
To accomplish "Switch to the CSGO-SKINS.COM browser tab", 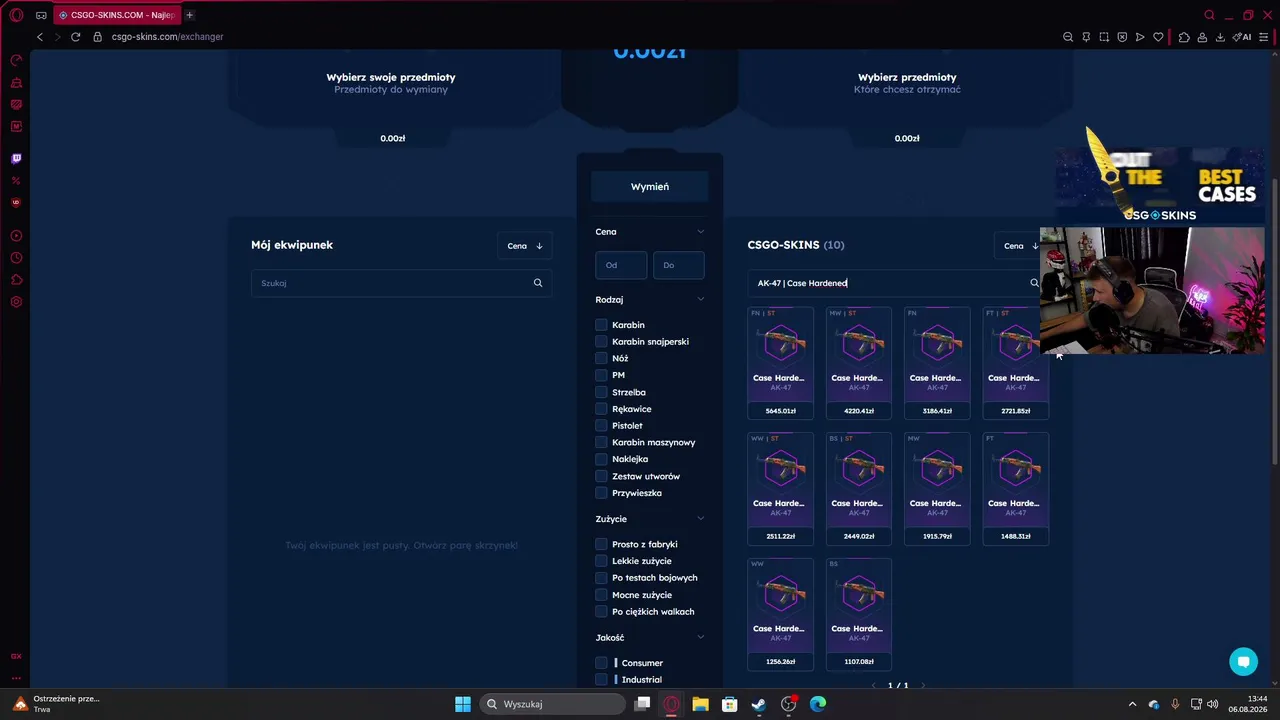I will click(116, 15).
